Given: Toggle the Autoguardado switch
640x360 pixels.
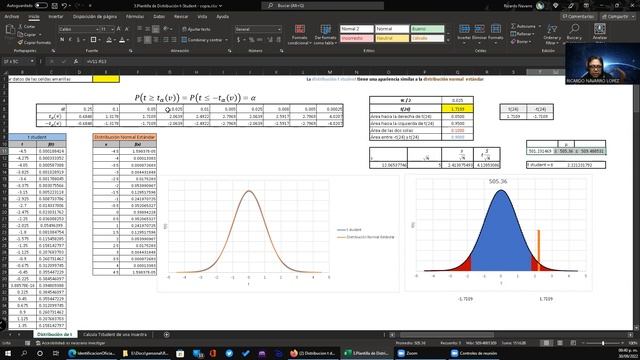Looking at the screenshot, I should pos(41,6).
